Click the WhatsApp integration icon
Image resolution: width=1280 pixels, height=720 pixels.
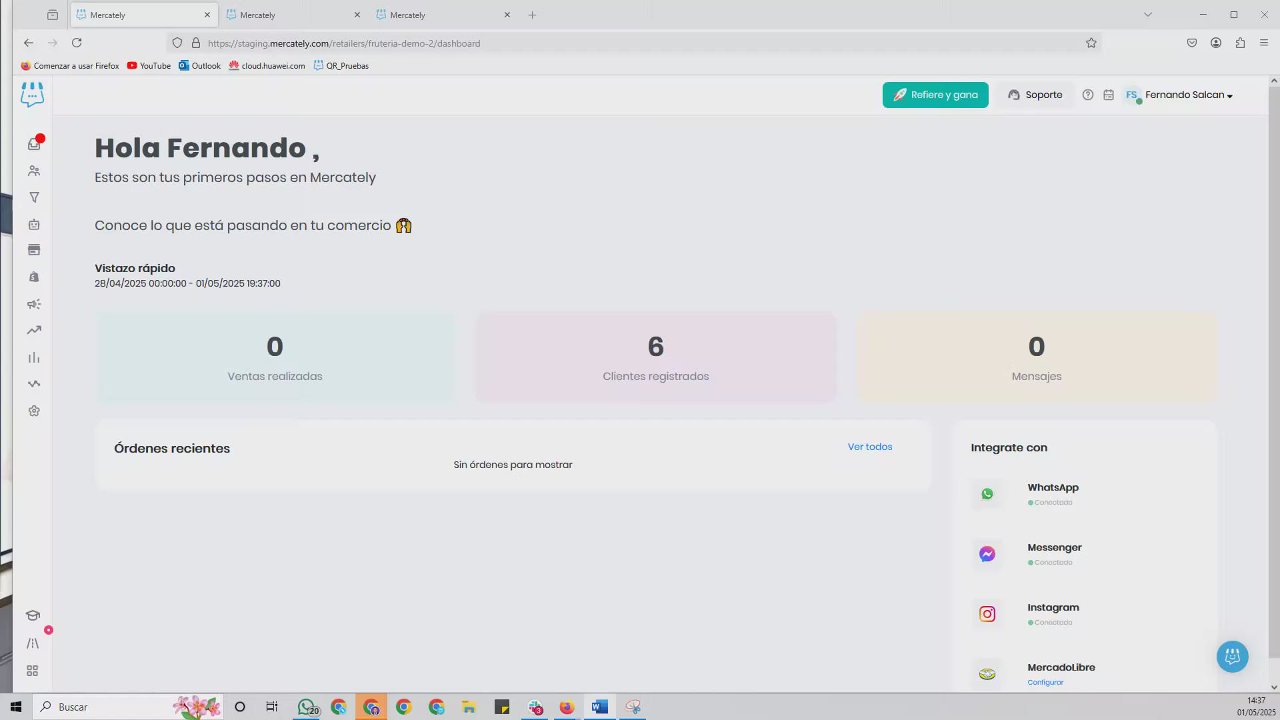pos(987,494)
